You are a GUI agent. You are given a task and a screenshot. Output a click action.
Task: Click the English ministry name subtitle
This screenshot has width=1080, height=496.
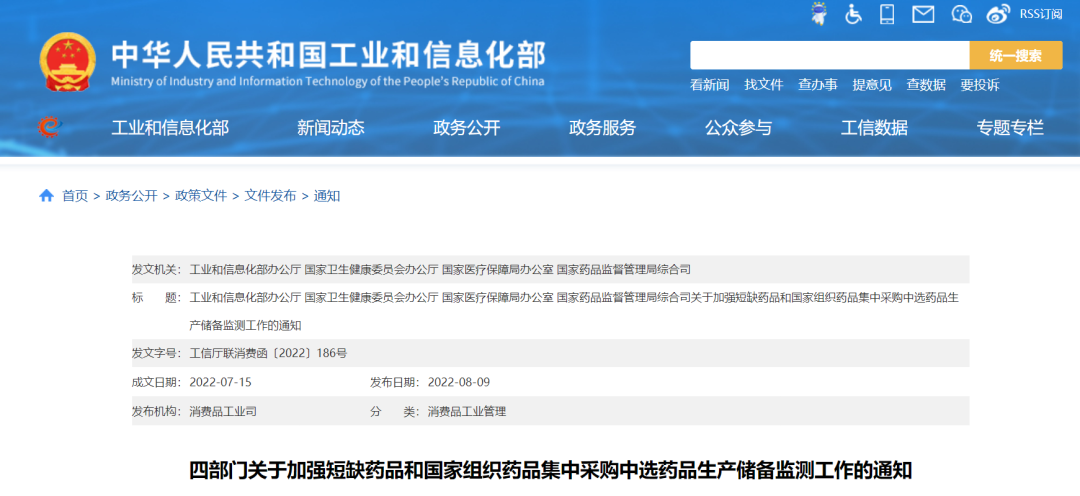327,81
